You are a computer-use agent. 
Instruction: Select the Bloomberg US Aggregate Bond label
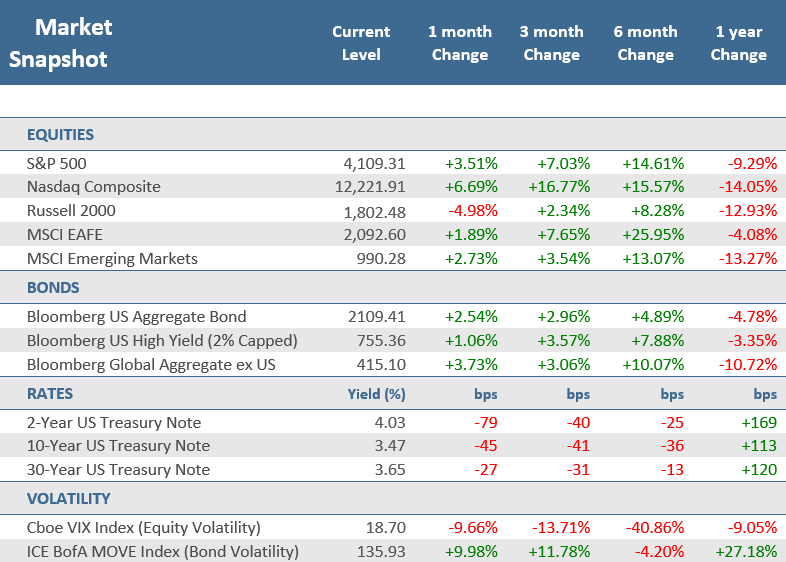pyautogui.click(x=136, y=317)
